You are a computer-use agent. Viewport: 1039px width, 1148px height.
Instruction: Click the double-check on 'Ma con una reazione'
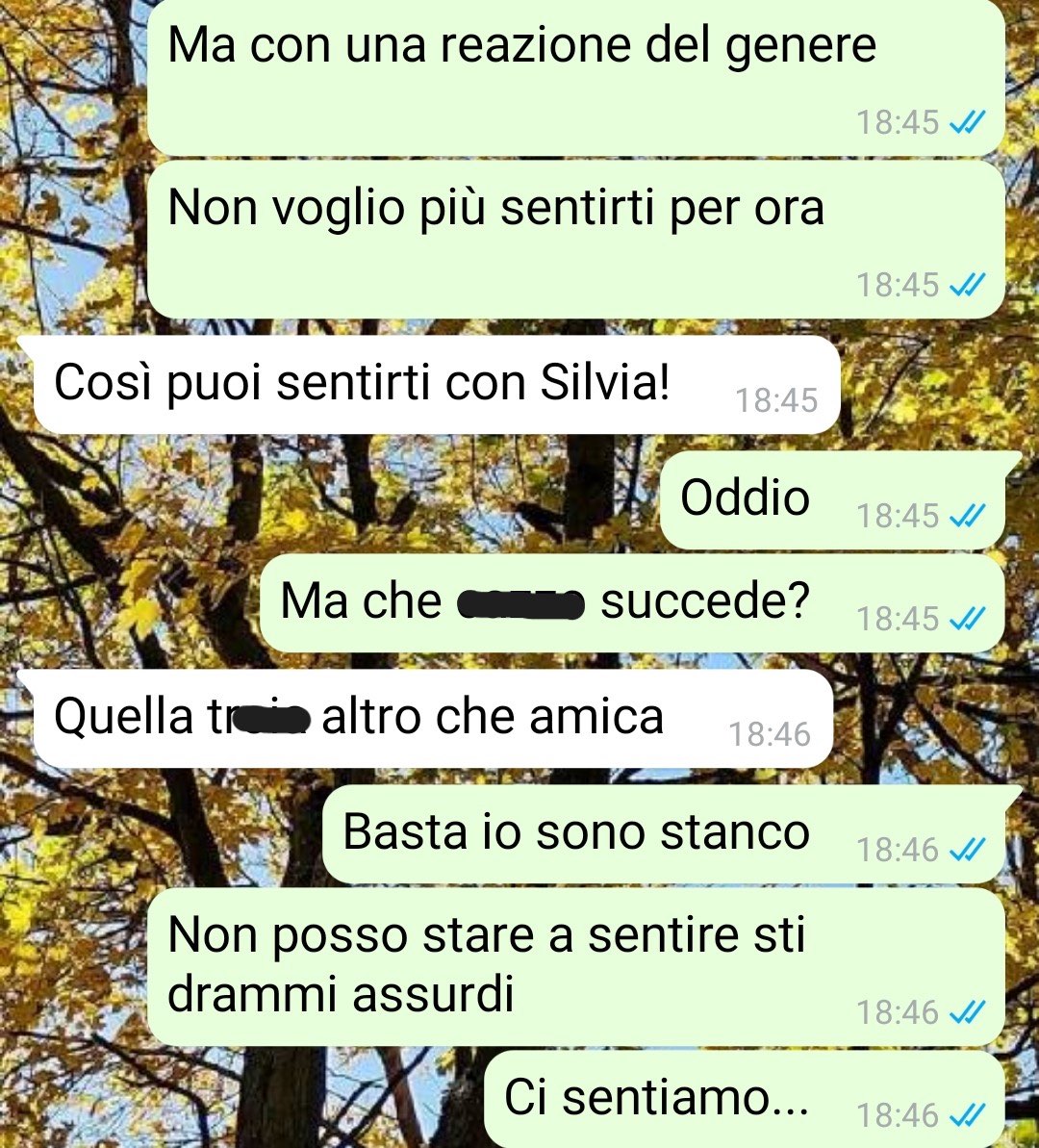click(967, 122)
